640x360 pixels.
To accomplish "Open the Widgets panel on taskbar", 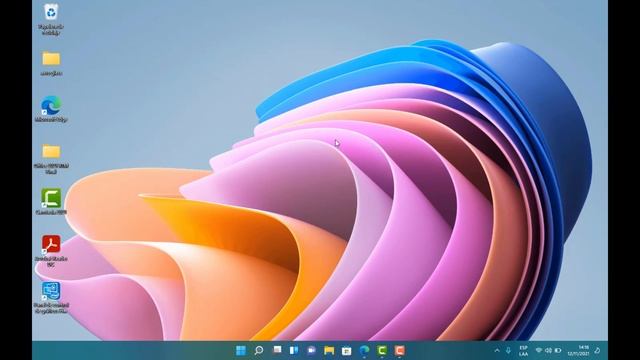I will 294,351.
